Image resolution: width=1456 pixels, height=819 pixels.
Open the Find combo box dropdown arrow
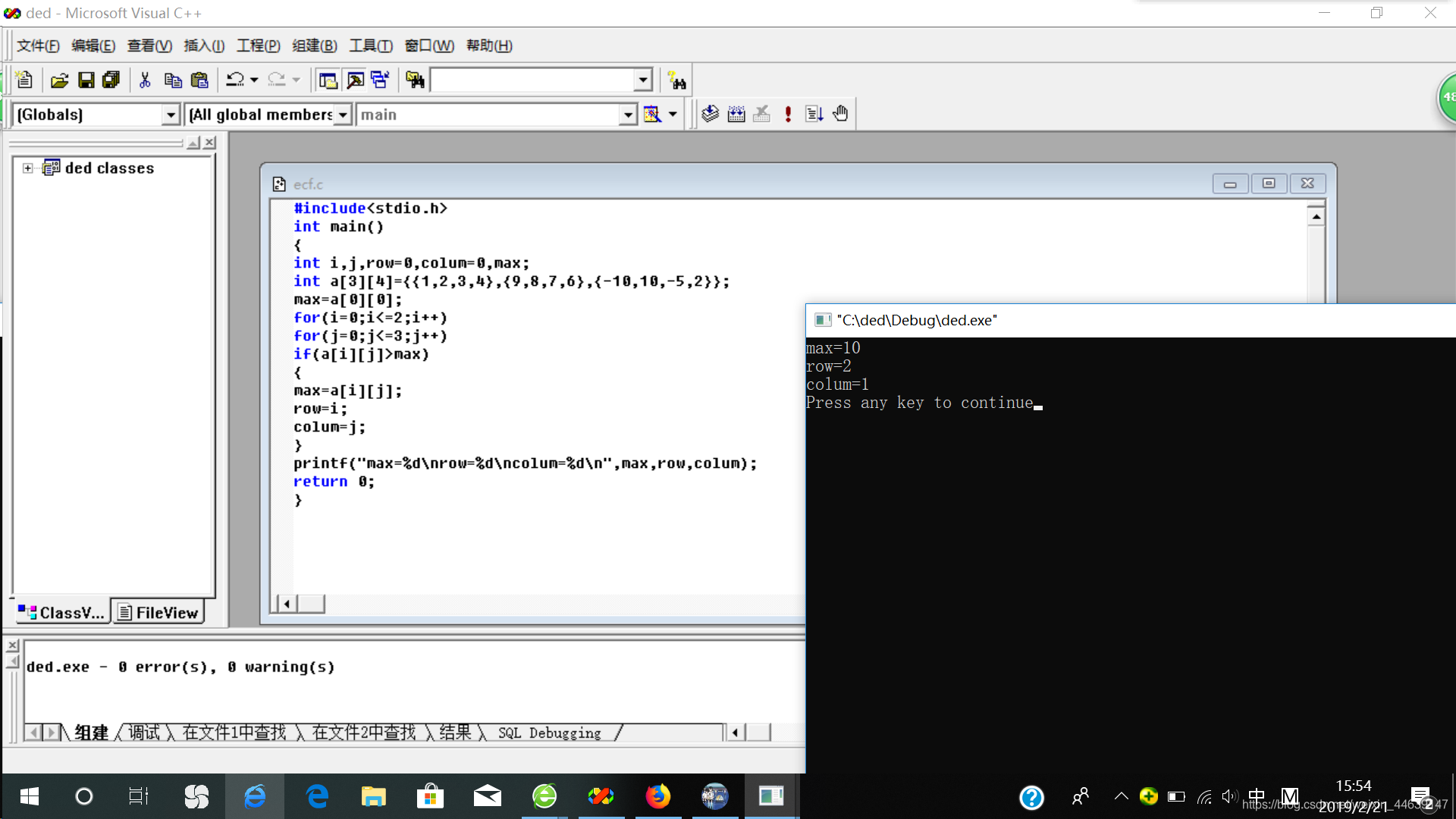click(x=643, y=80)
